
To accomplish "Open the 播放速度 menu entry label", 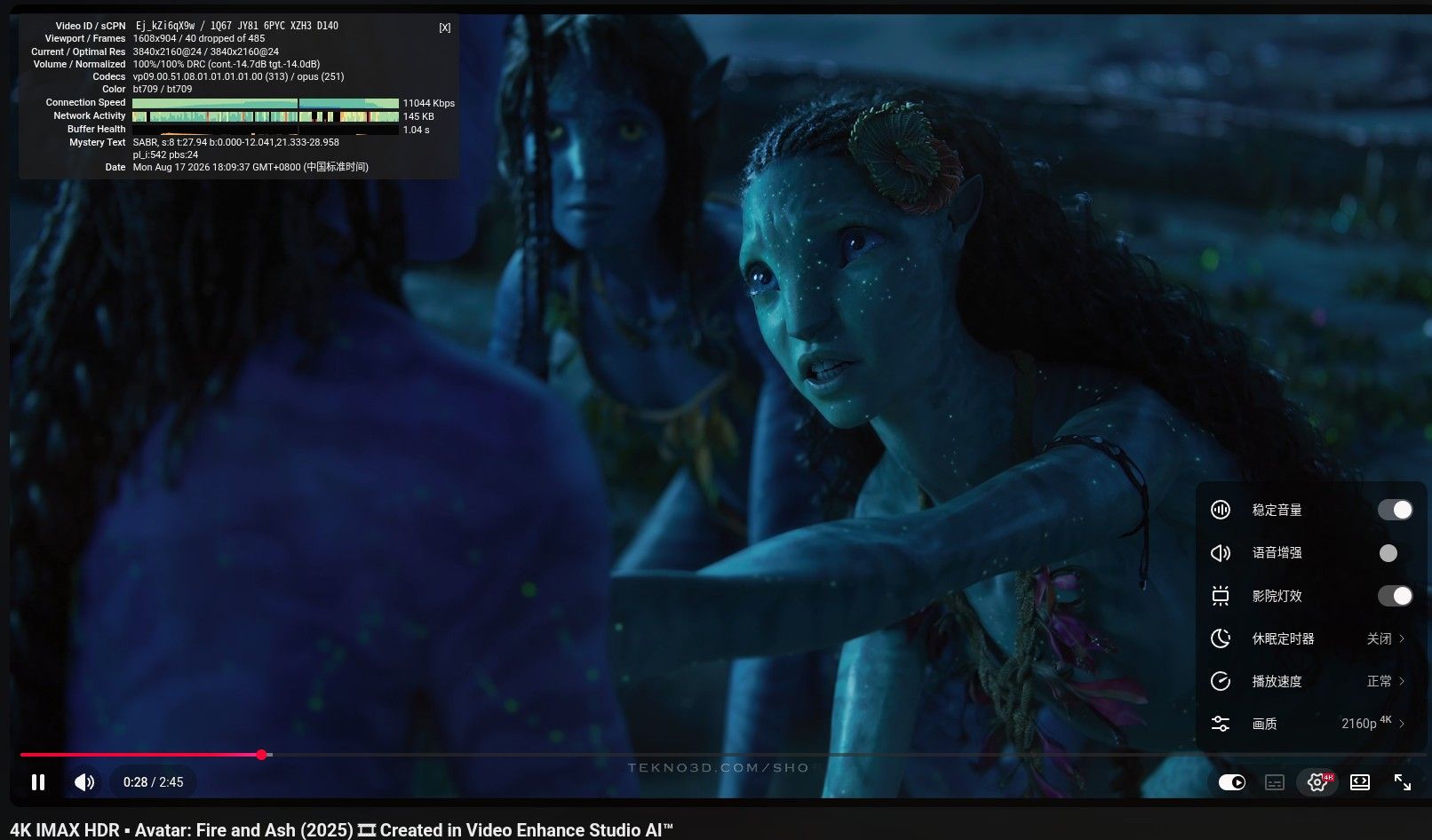I will click(1277, 681).
